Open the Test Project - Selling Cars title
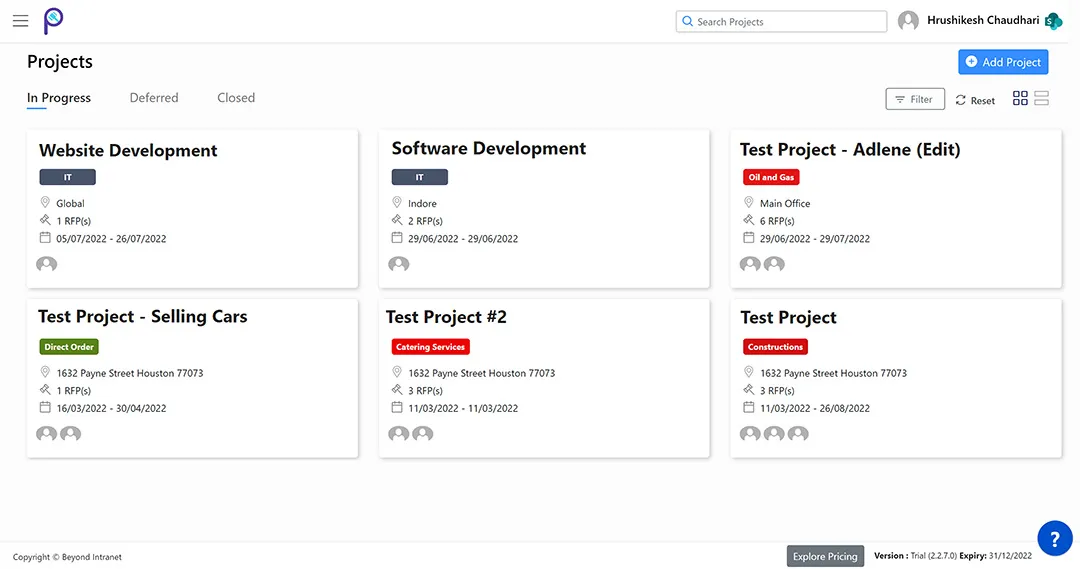Screen dimensions: 1080x569 click(x=143, y=317)
